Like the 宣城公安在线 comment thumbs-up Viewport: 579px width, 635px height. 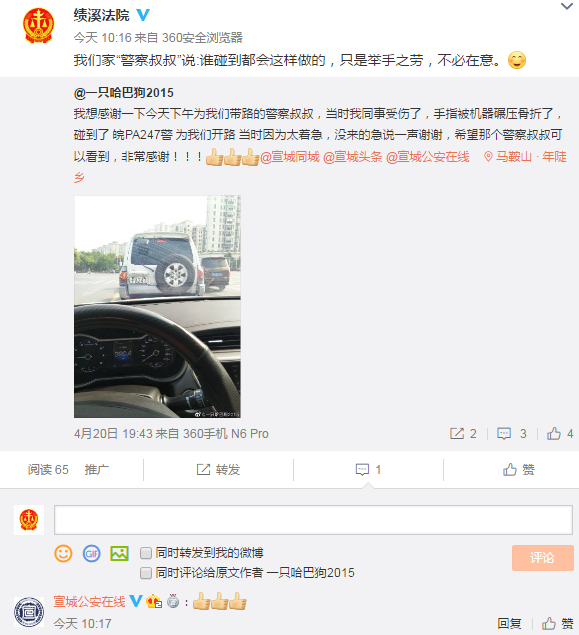(x=558, y=624)
